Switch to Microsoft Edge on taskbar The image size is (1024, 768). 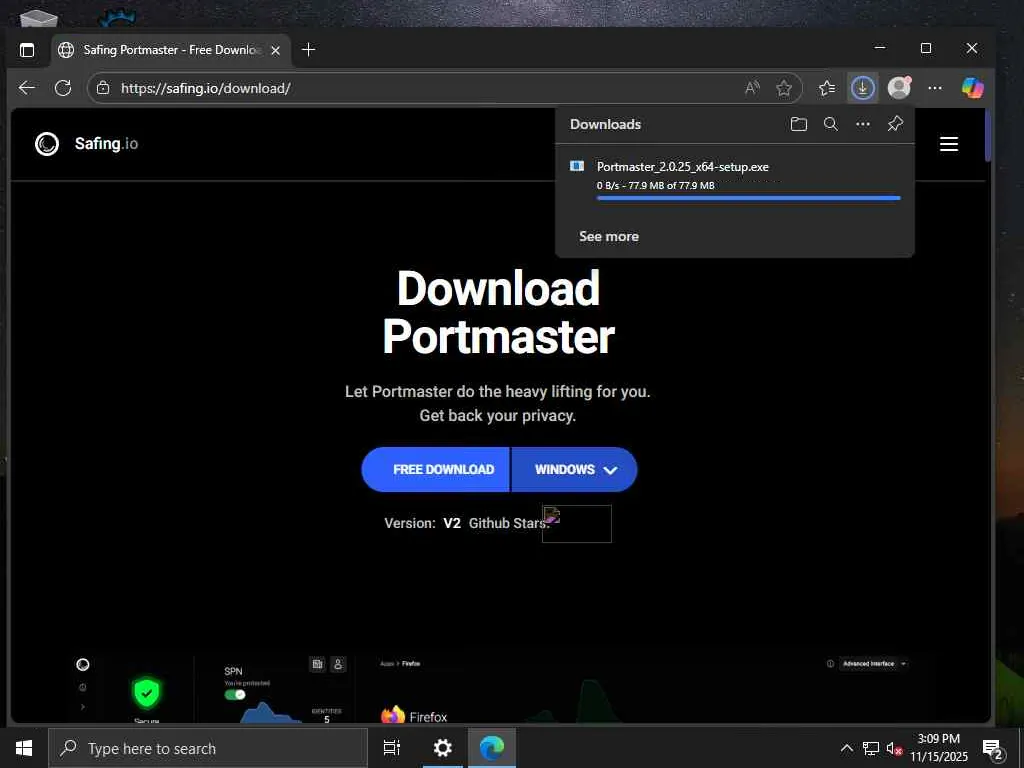[492, 748]
